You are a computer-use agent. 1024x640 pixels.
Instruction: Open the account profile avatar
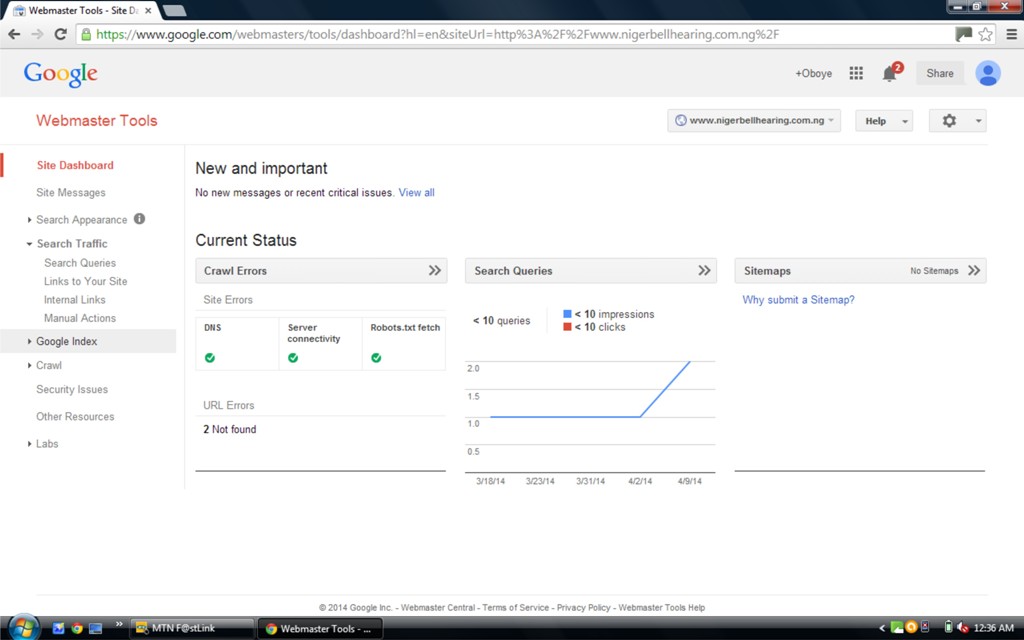point(988,73)
